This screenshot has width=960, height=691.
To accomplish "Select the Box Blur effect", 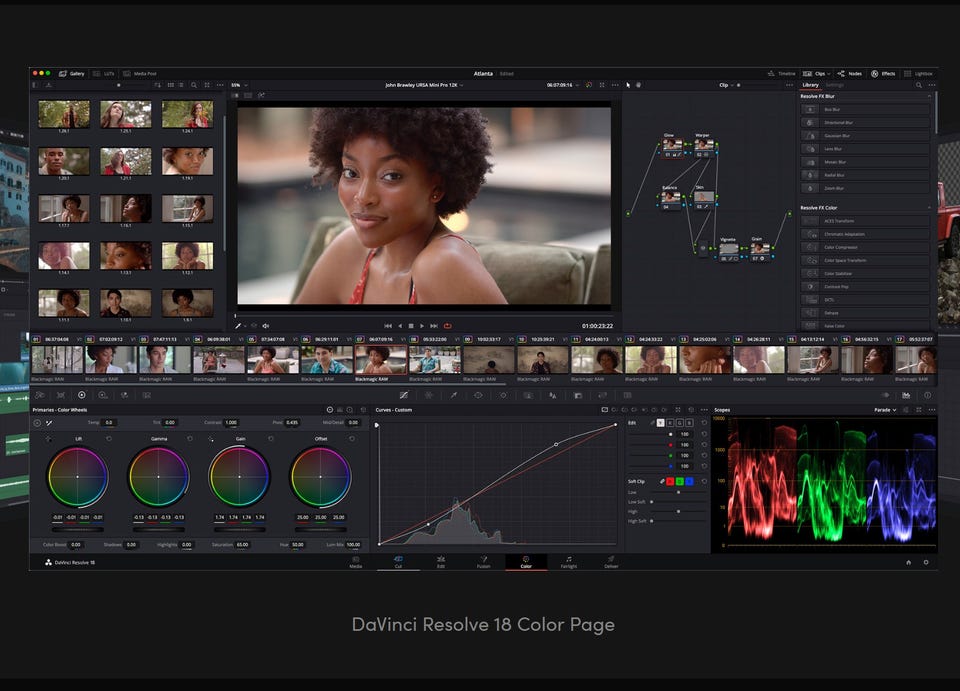I will (x=865, y=109).
